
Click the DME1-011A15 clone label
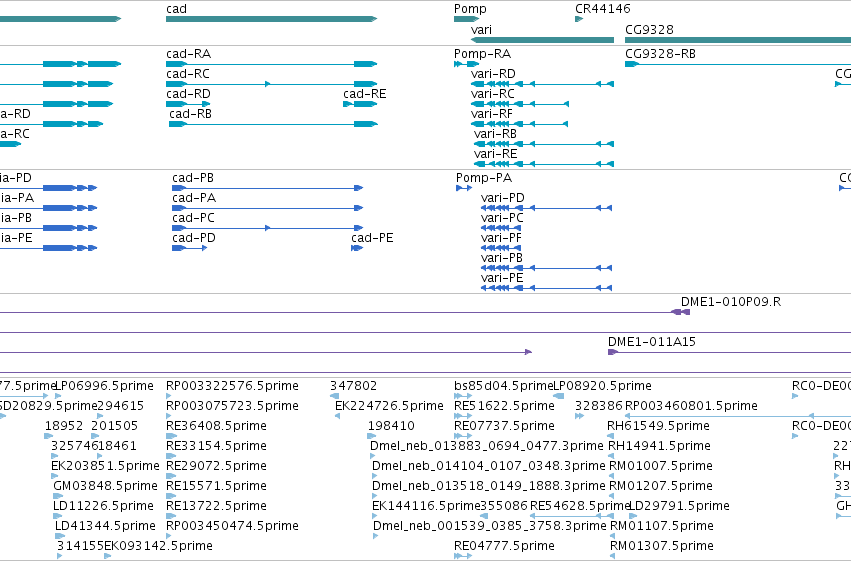pos(651,342)
